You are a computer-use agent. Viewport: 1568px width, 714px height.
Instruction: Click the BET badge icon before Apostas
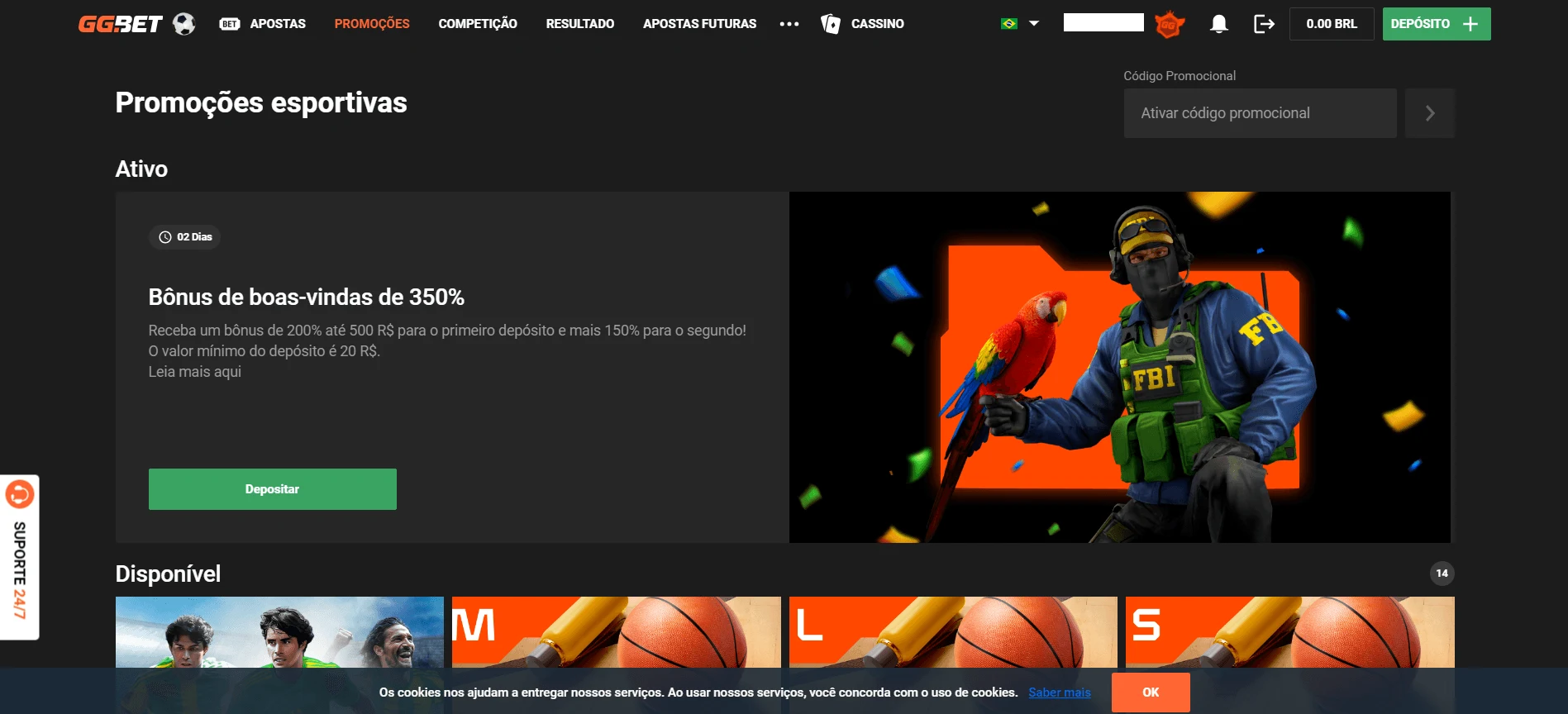230,24
